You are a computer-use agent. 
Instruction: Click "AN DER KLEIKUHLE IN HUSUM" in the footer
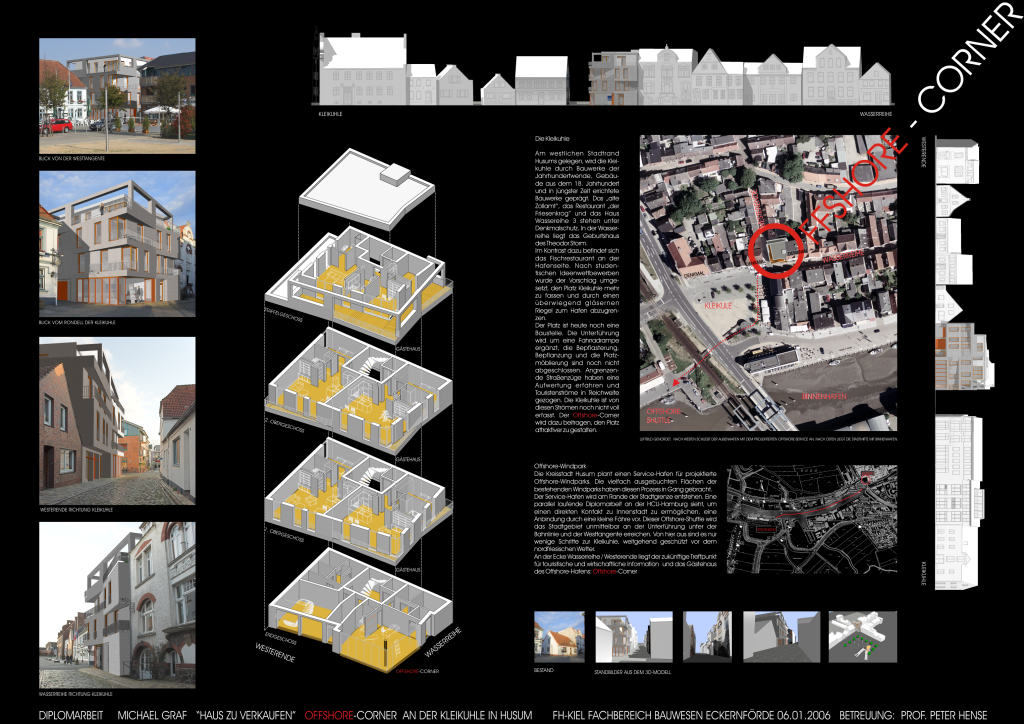pyautogui.click(x=468, y=716)
